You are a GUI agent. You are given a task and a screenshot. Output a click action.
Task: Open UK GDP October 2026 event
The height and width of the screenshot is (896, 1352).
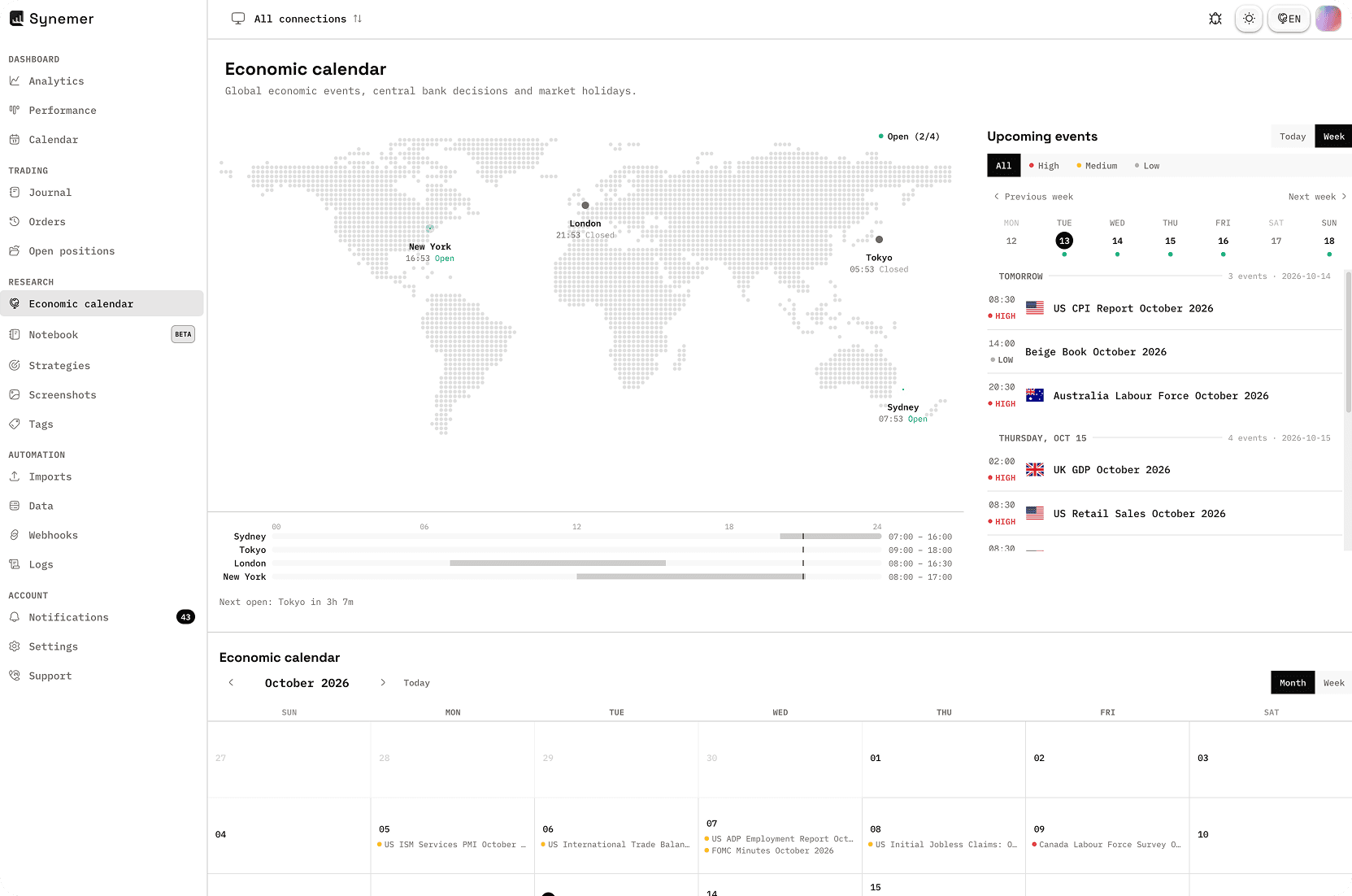[1164, 470]
